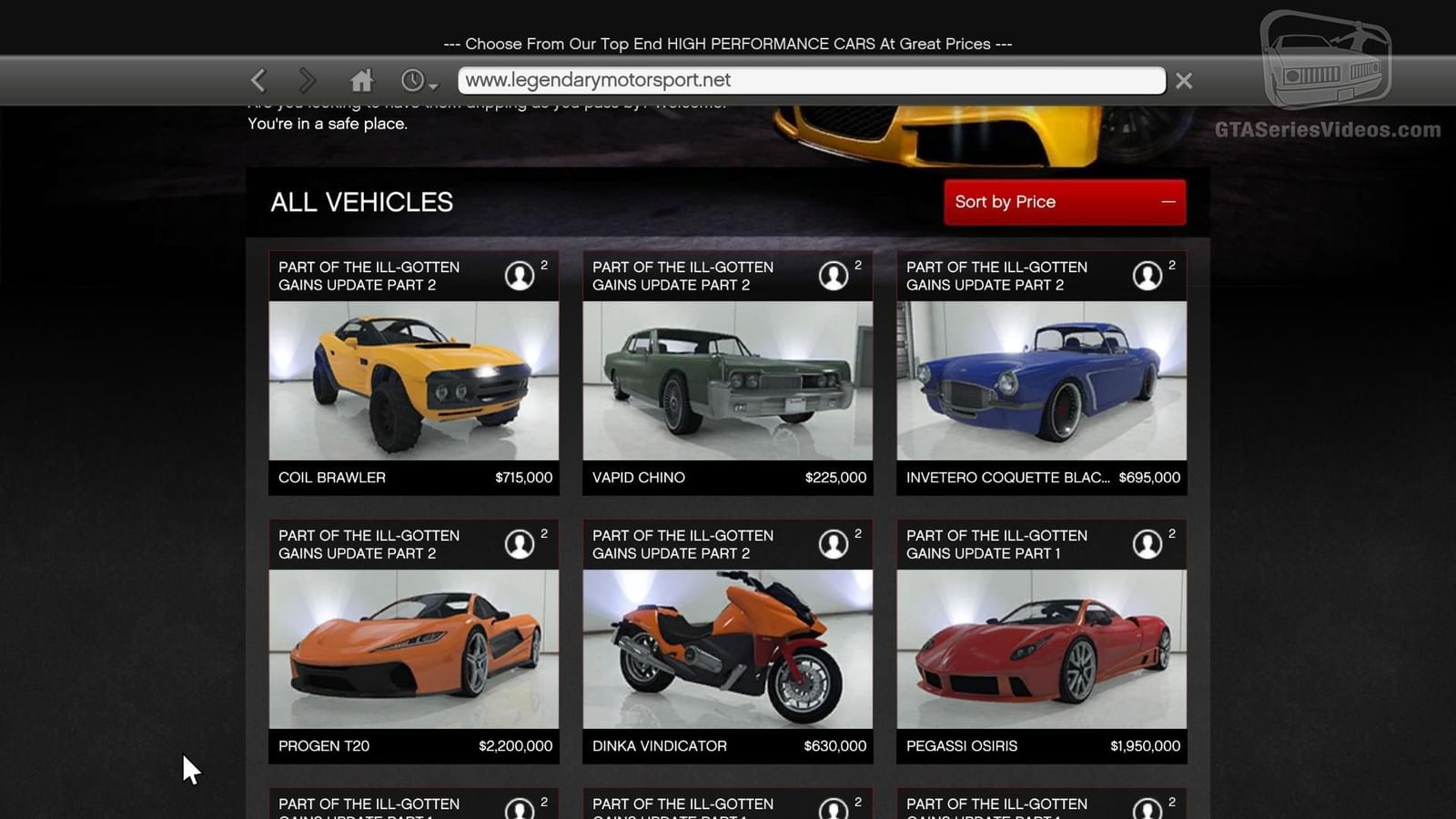Click the player count icon on Vapid Chino
This screenshot has height=819, width=1456.
point(834,276)
